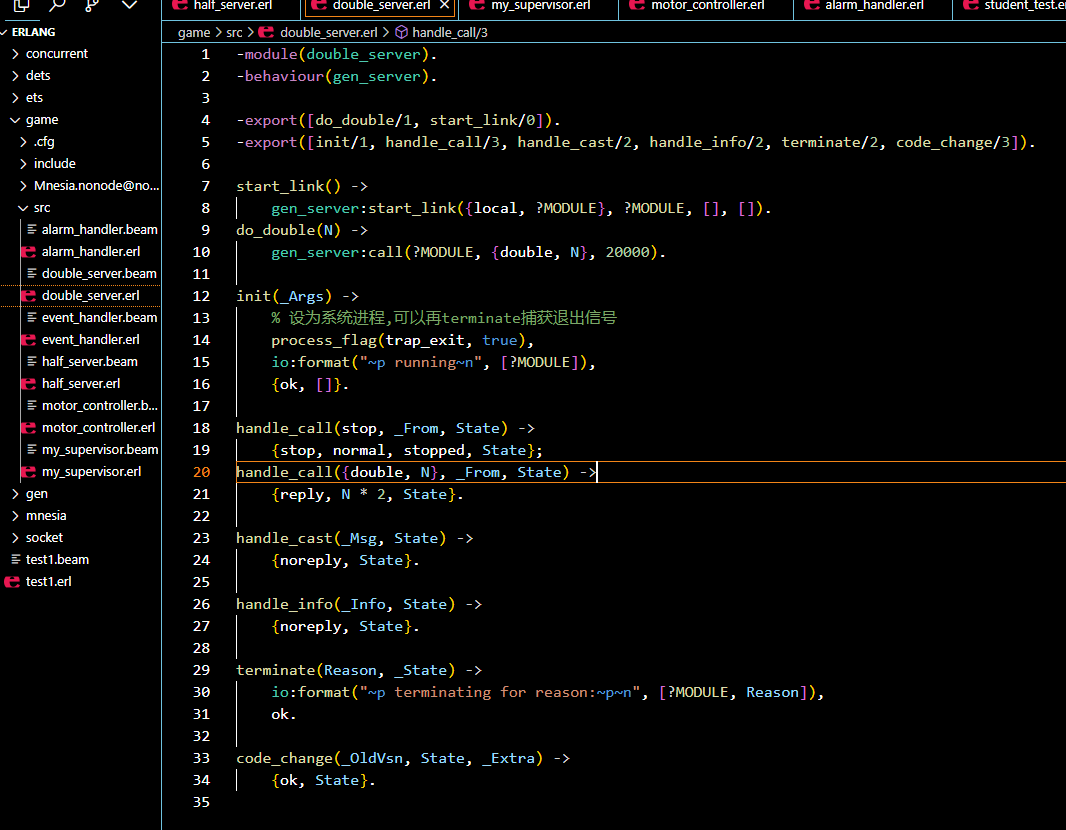This screenshot has height=830, width=1066.
Task: Click the Erlang icon on my_supervisor.erl tab
Action: [x=477, y=5]
